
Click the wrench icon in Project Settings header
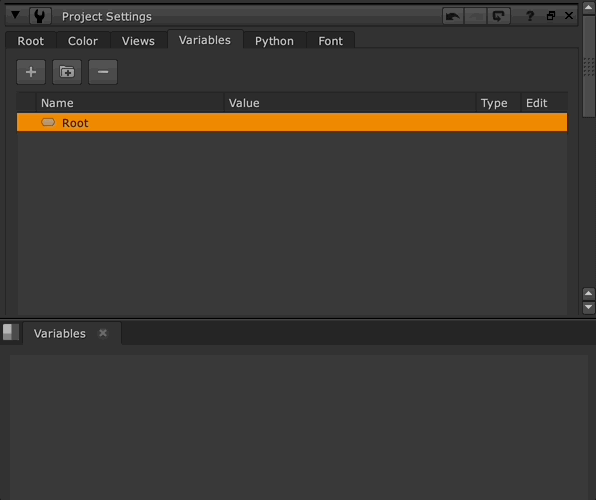coord(40,16)
